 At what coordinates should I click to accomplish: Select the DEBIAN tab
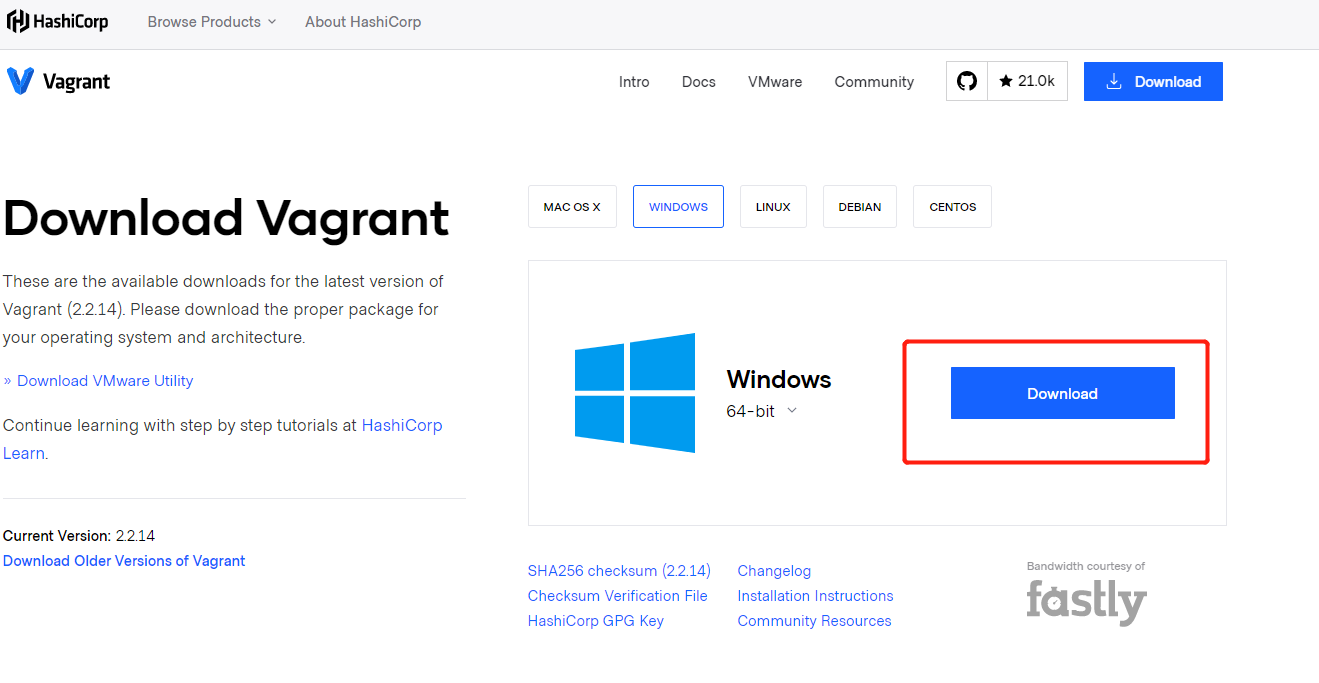pyautogui.click(x=860, y=207)
